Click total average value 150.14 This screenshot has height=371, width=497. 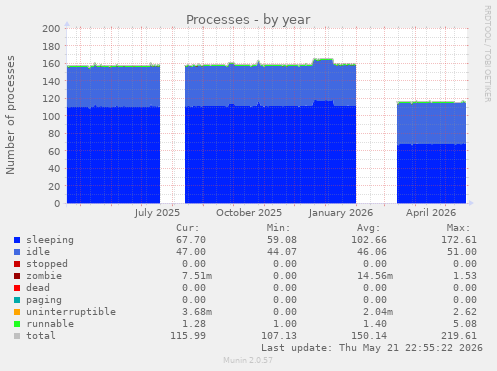click(369, 336)
